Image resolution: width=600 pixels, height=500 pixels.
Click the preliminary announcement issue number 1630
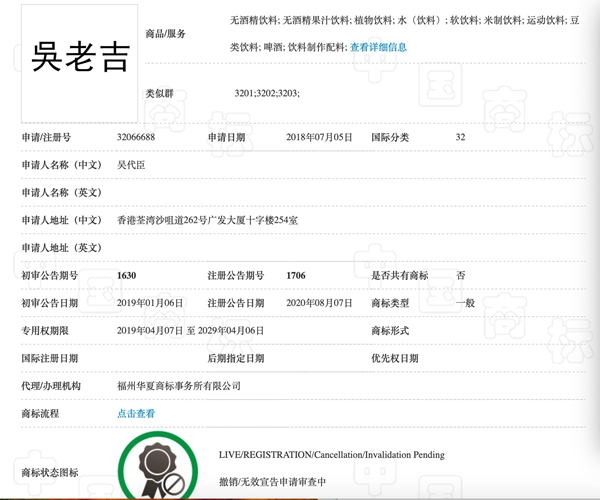click(x=126, y=275)
